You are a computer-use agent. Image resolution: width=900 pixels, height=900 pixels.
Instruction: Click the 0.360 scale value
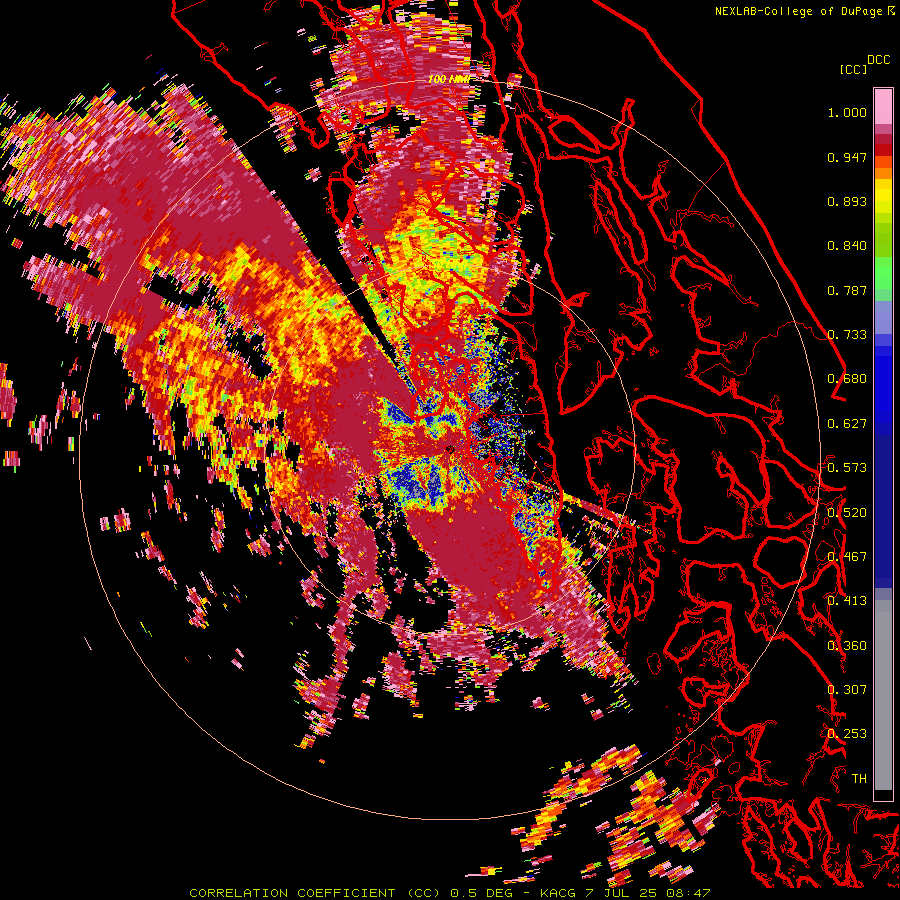847,646
